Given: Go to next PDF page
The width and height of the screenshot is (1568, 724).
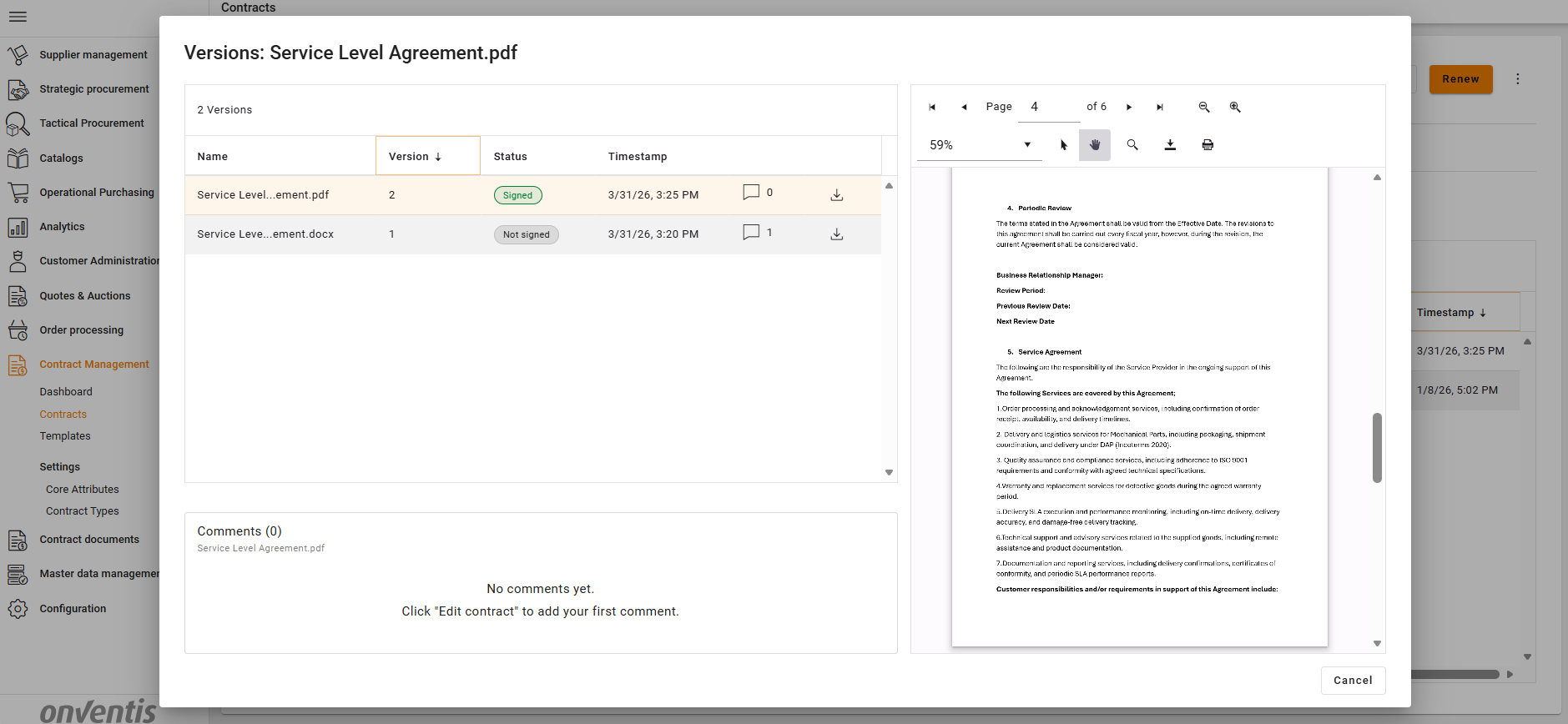Looking at the screenshot, I should coord(1129,107).
